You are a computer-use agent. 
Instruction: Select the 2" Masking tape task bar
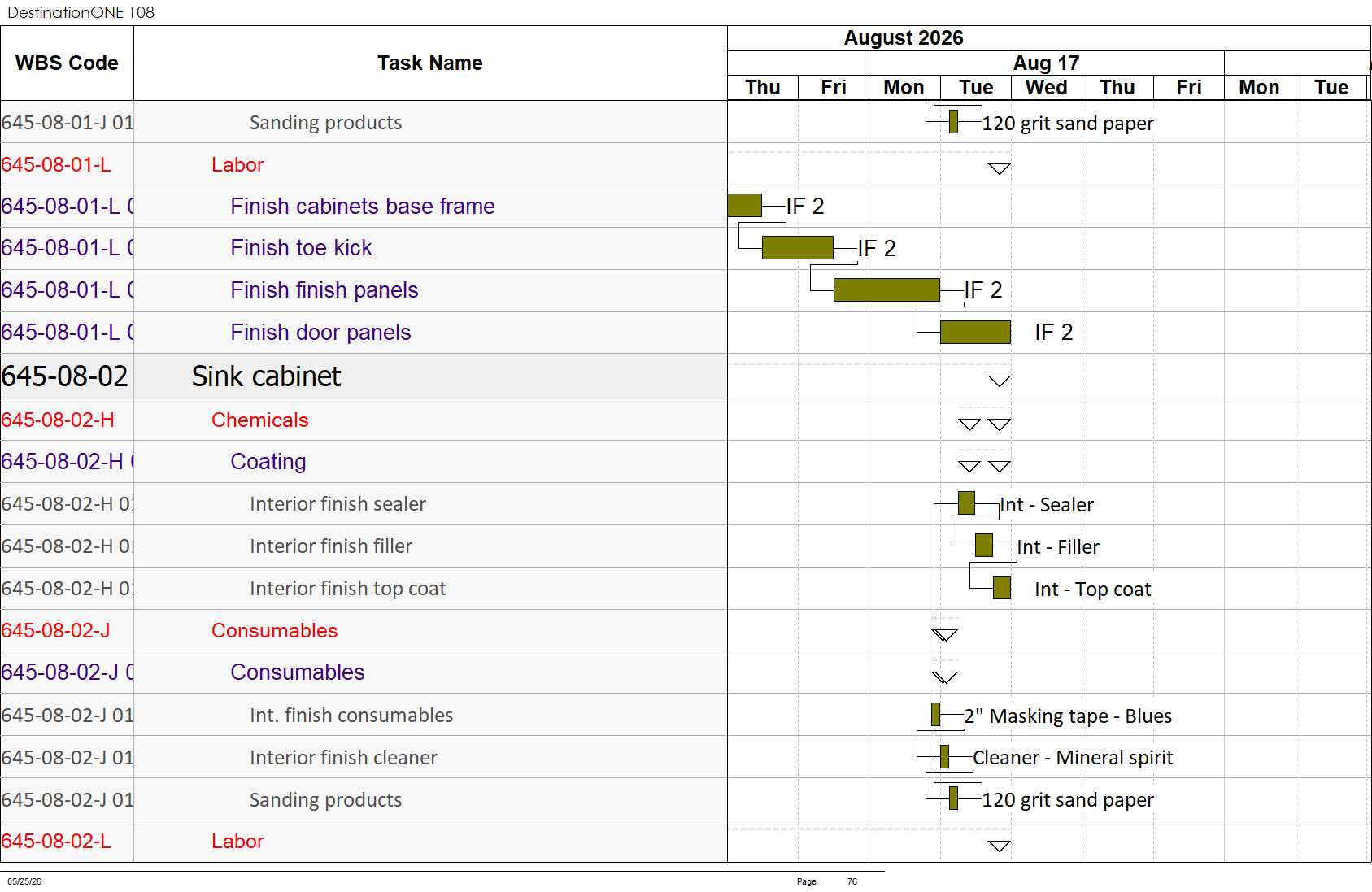pos(935,715)
